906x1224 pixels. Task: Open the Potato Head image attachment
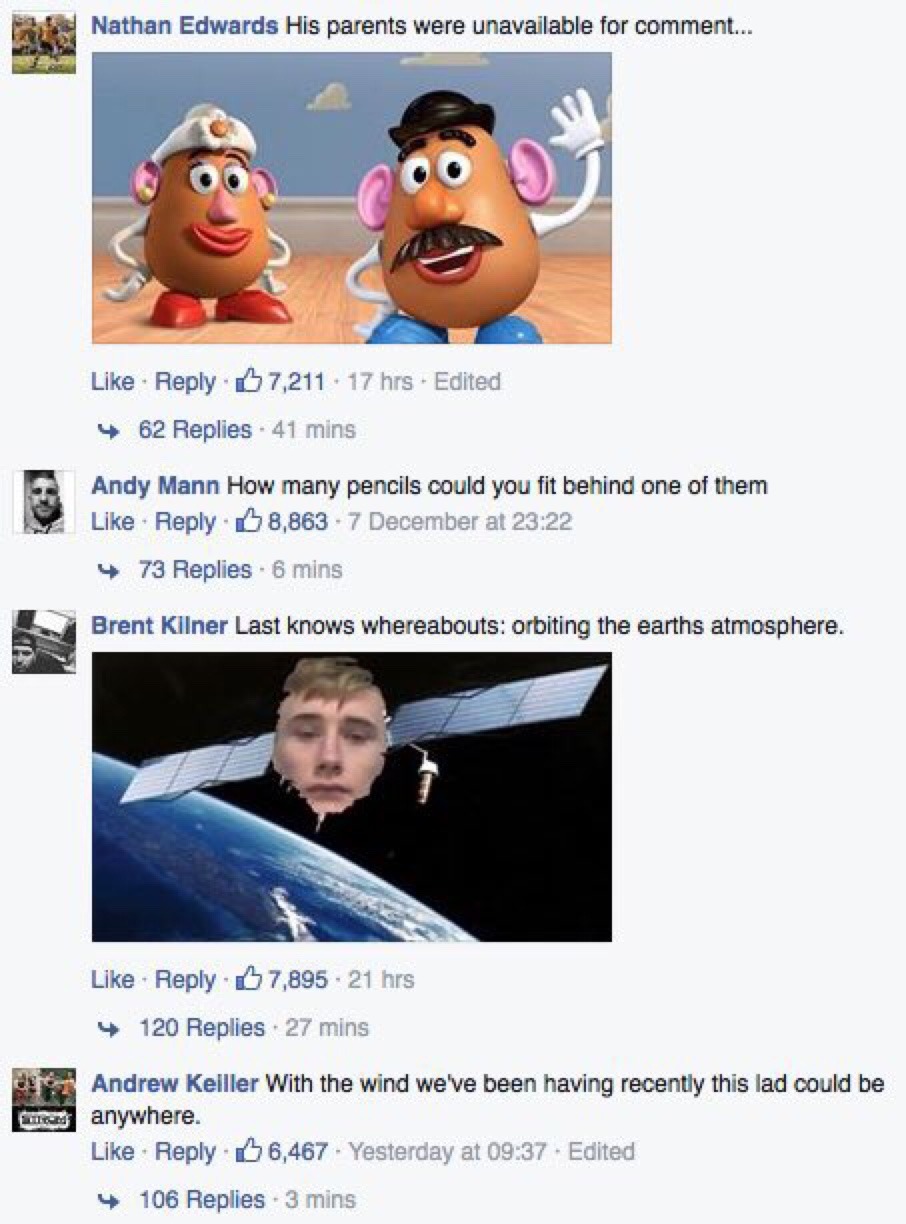tap(351, 198)
